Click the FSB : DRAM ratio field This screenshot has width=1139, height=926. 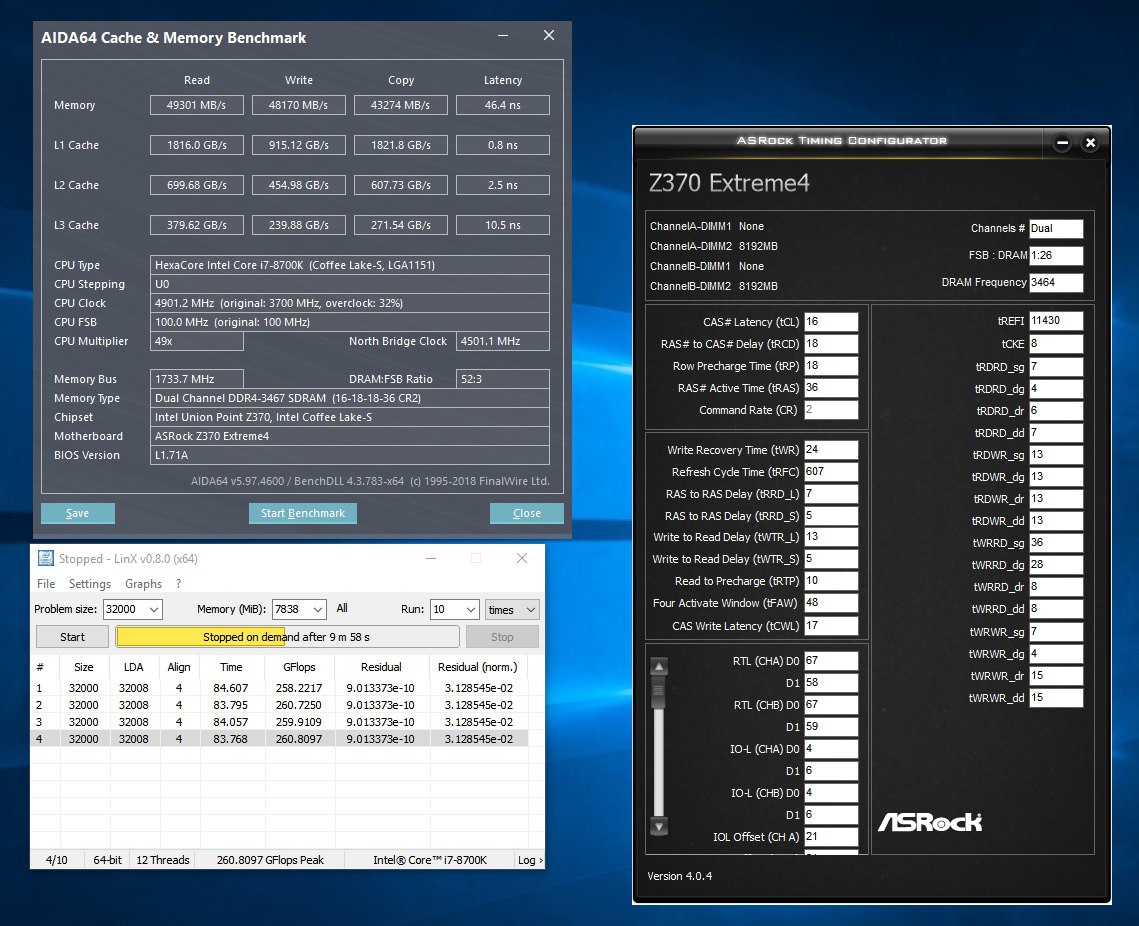tap(1056, 256)
